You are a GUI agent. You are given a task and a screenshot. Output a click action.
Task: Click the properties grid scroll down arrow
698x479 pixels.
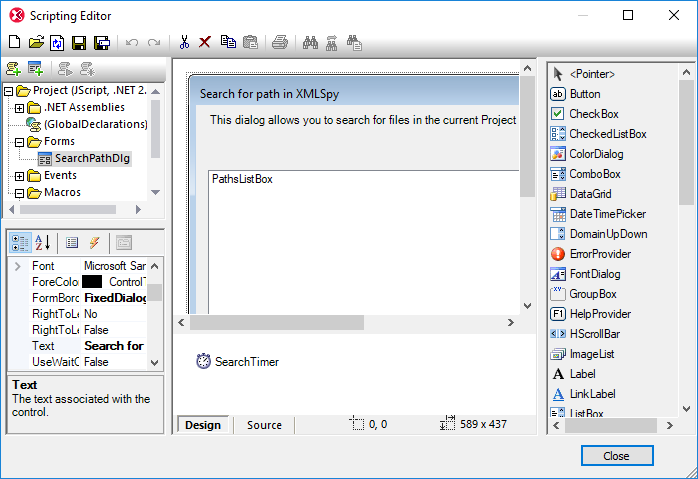click(154, 362)
